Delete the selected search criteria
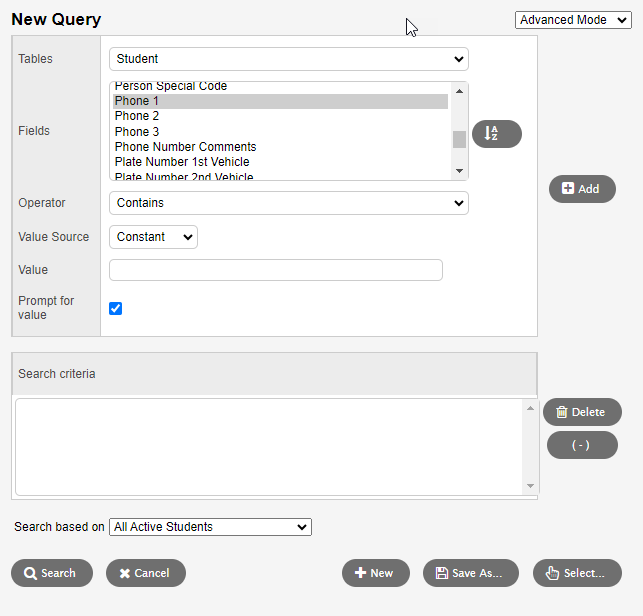This screenshot has width=643, height=616. click(x=581, y=412)
